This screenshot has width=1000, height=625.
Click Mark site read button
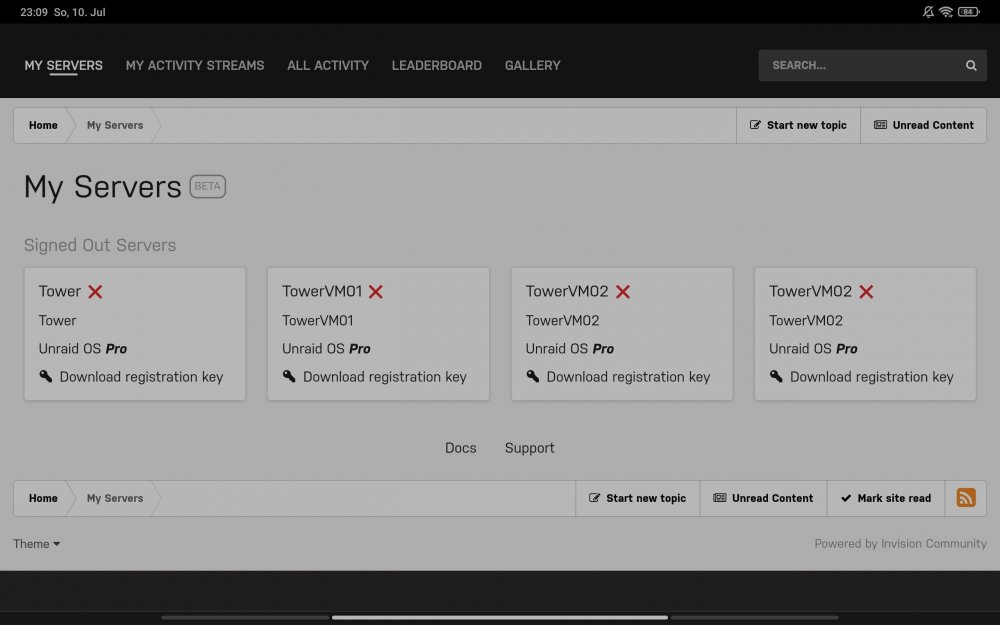point(886,498)
